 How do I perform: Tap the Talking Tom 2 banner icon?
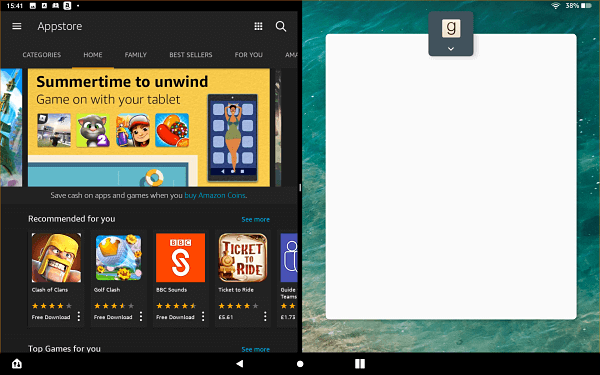pyautogui.click(x=93, y=130)
